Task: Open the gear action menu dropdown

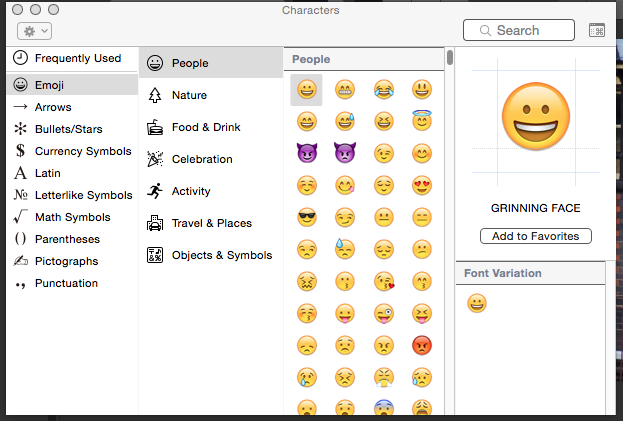Action: (x=36, y=31)
